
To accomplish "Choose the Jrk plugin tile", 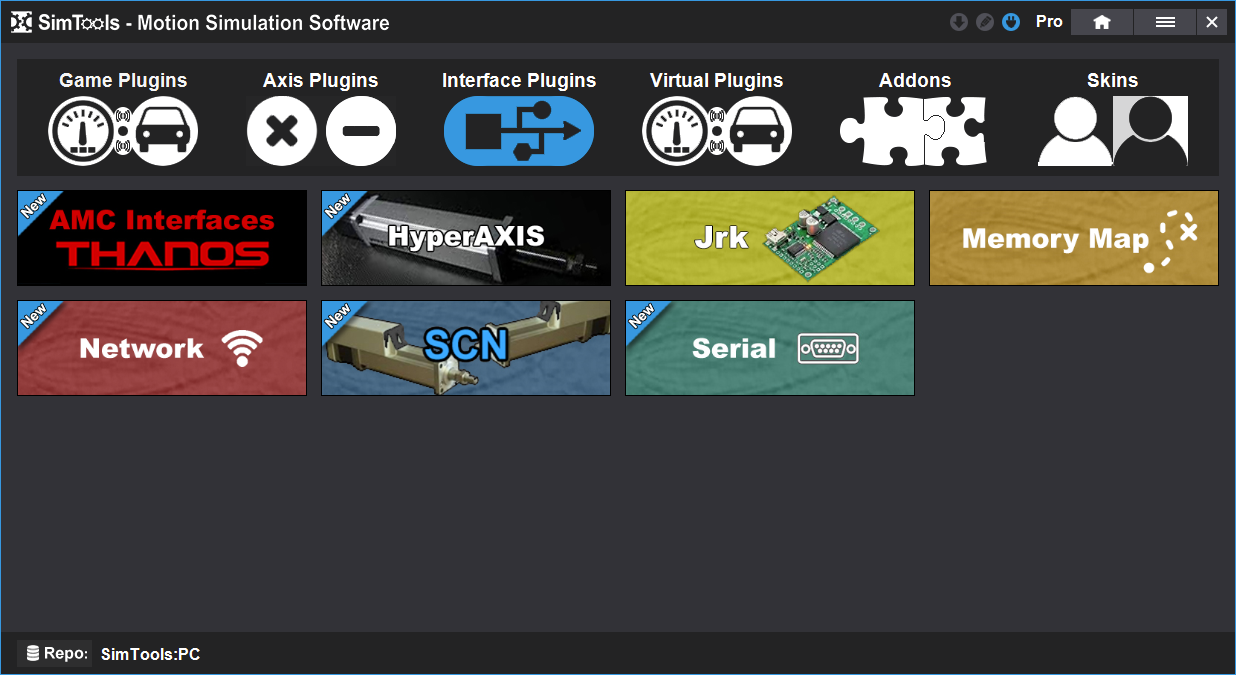I will coord(770,238).
